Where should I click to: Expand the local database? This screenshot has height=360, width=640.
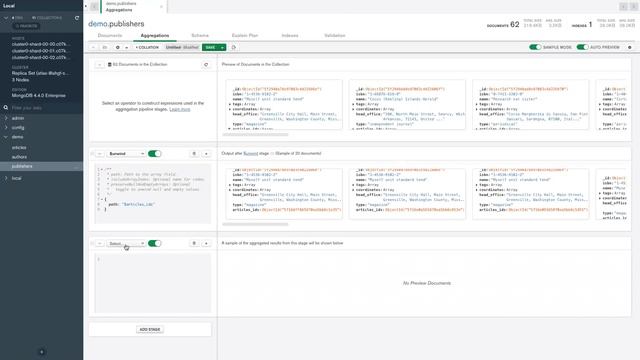[6, 178]
